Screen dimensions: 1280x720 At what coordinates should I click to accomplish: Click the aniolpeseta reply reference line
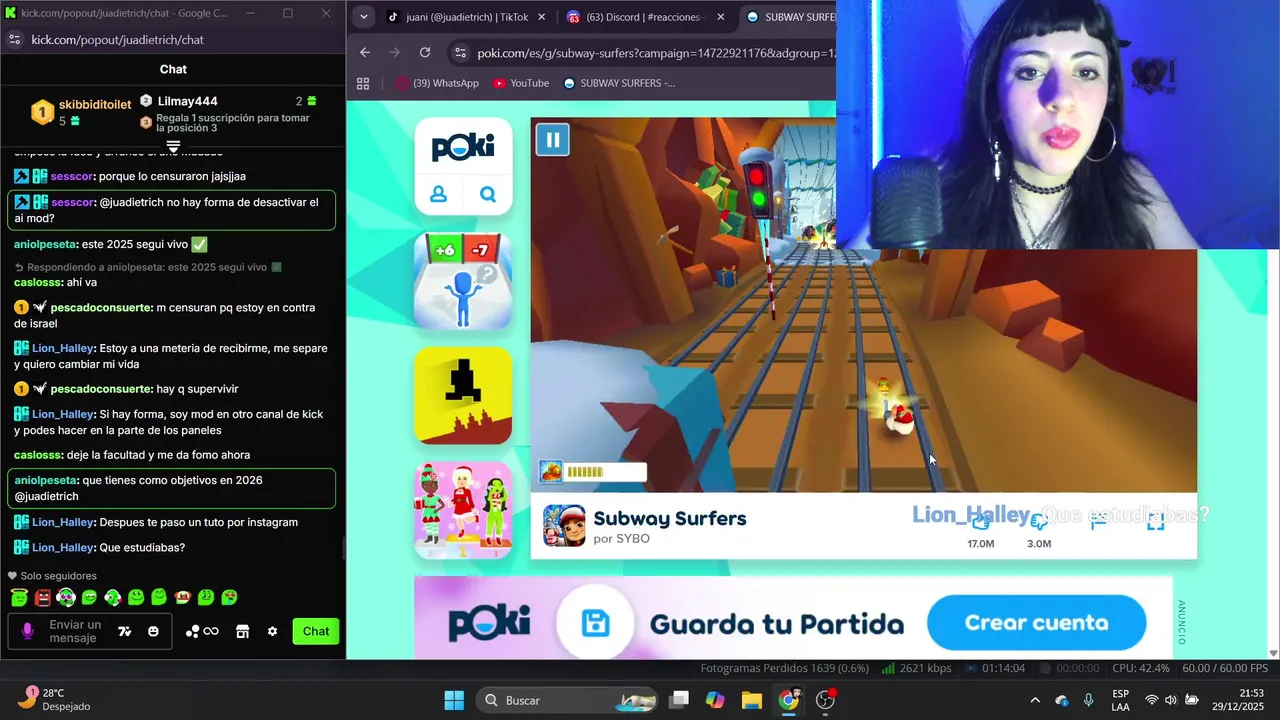147,267
